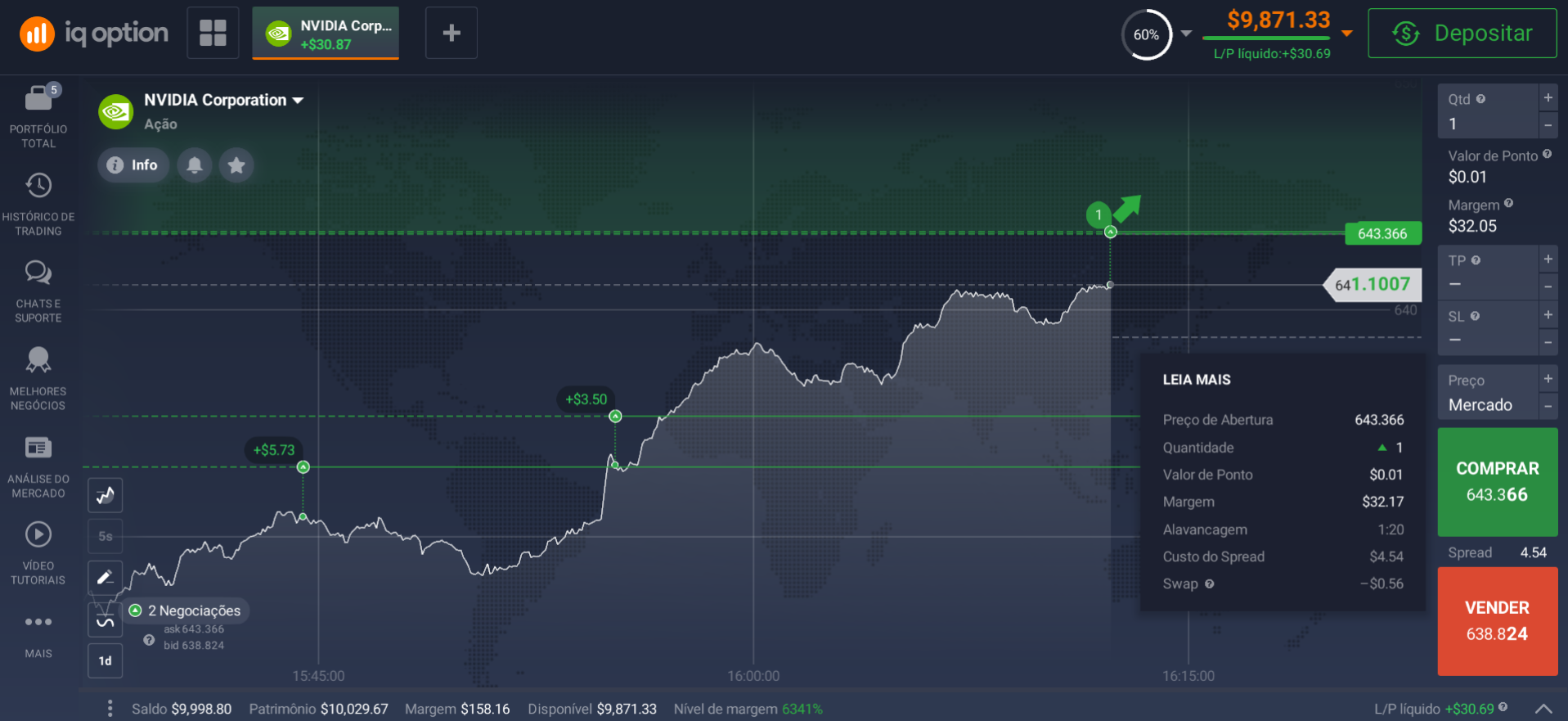
Task: Expand the 2 Negociações list
Action: tap(186, 611)
